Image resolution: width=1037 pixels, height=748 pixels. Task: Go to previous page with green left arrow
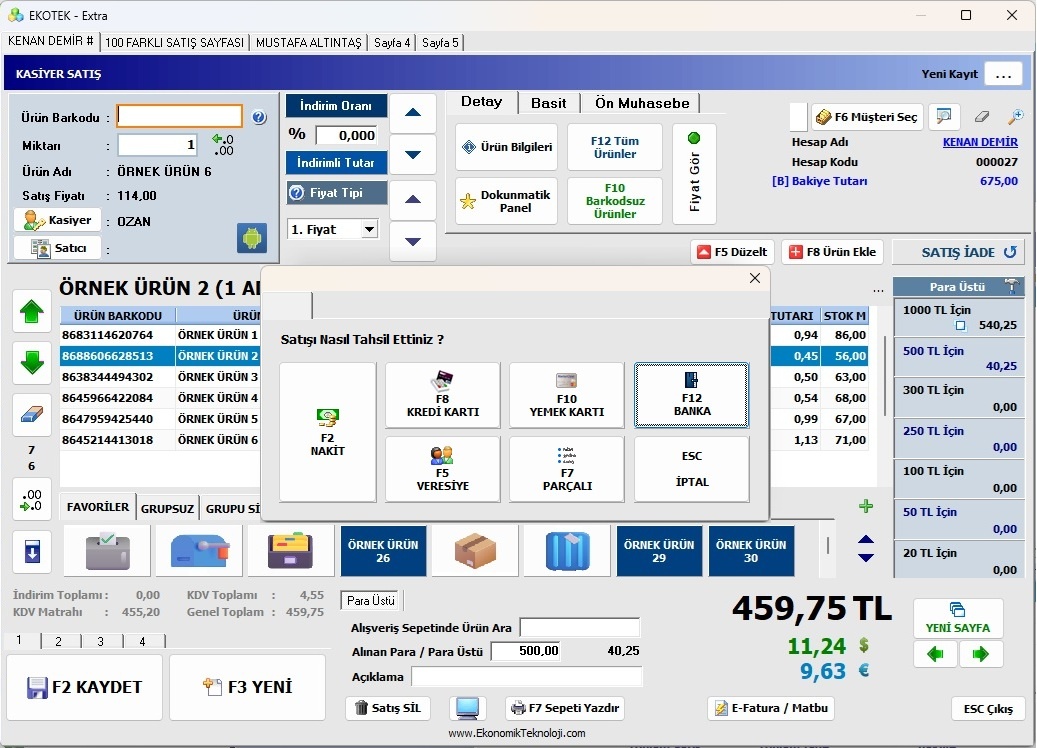pyautogui.click(x=935, y=654)
